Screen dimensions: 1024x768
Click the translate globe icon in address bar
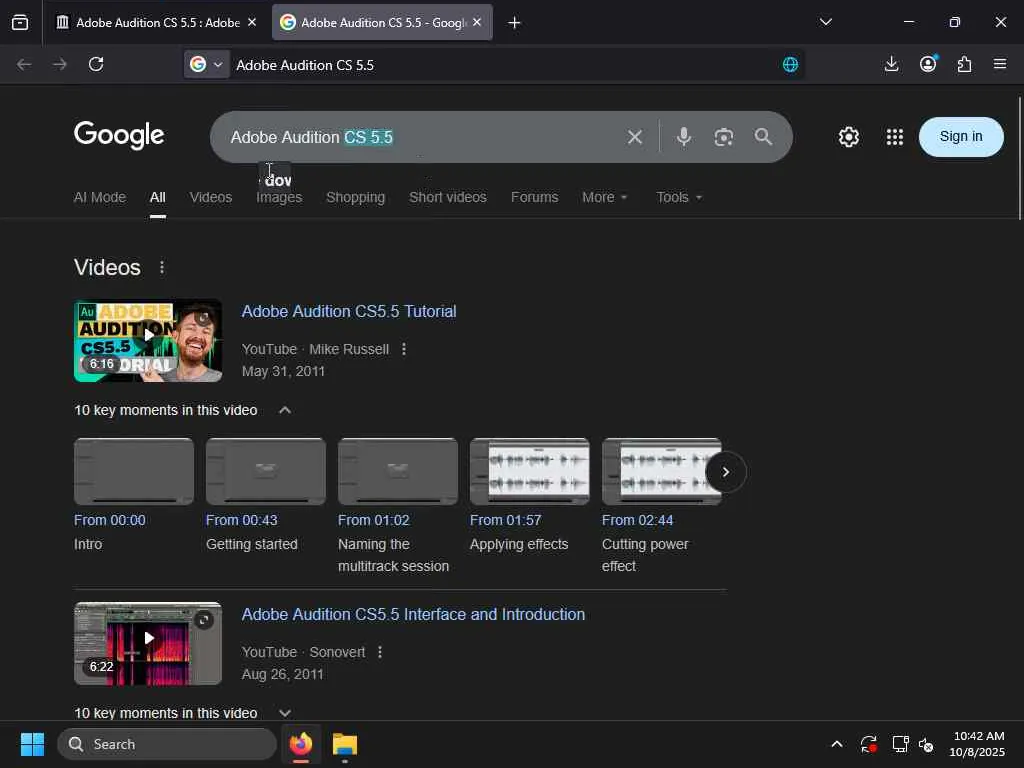click(x=790, y=65)
